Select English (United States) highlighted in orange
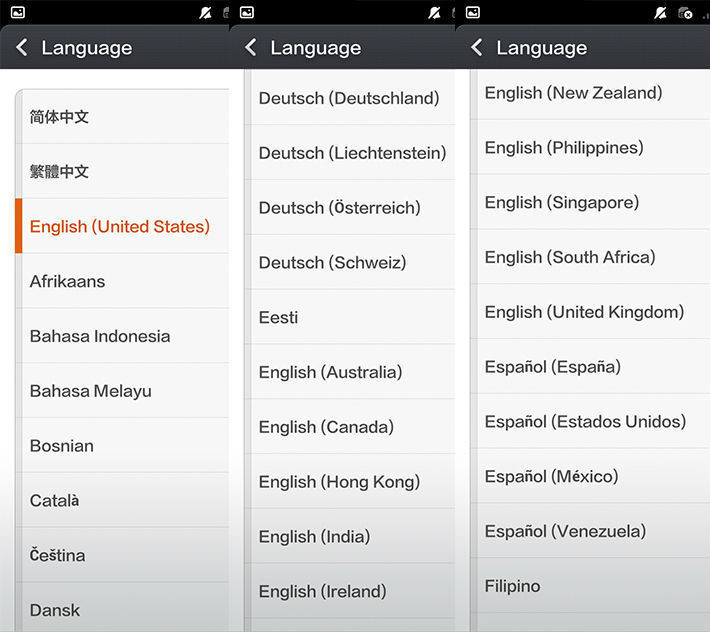The image size is (710, 632). pos(120,226)
